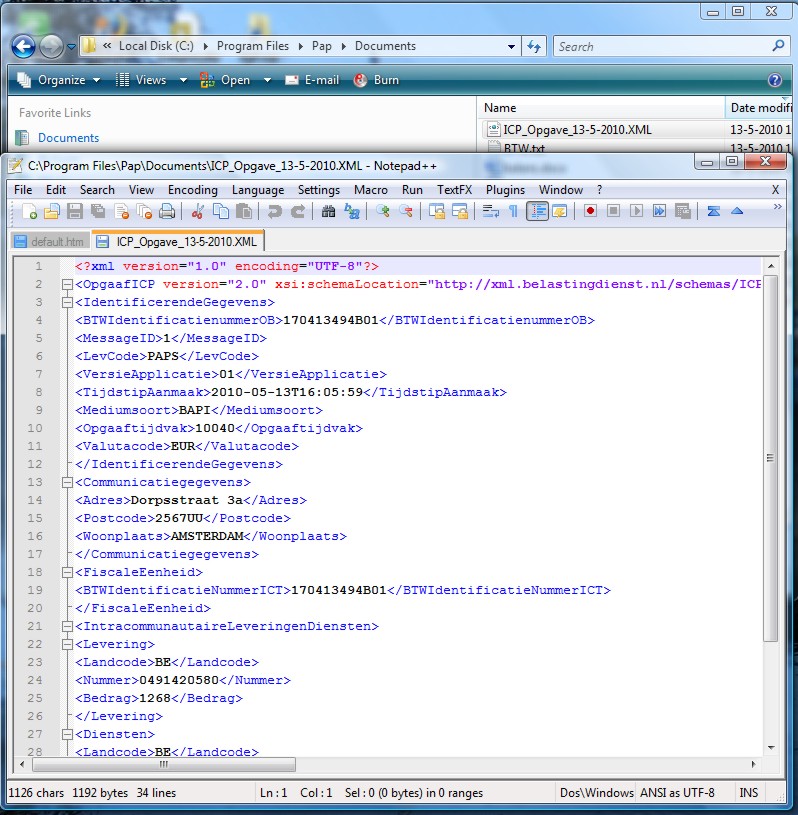Click the Undo arrow icon
Screen dimensions: 798x815
[x=273, y=211]
